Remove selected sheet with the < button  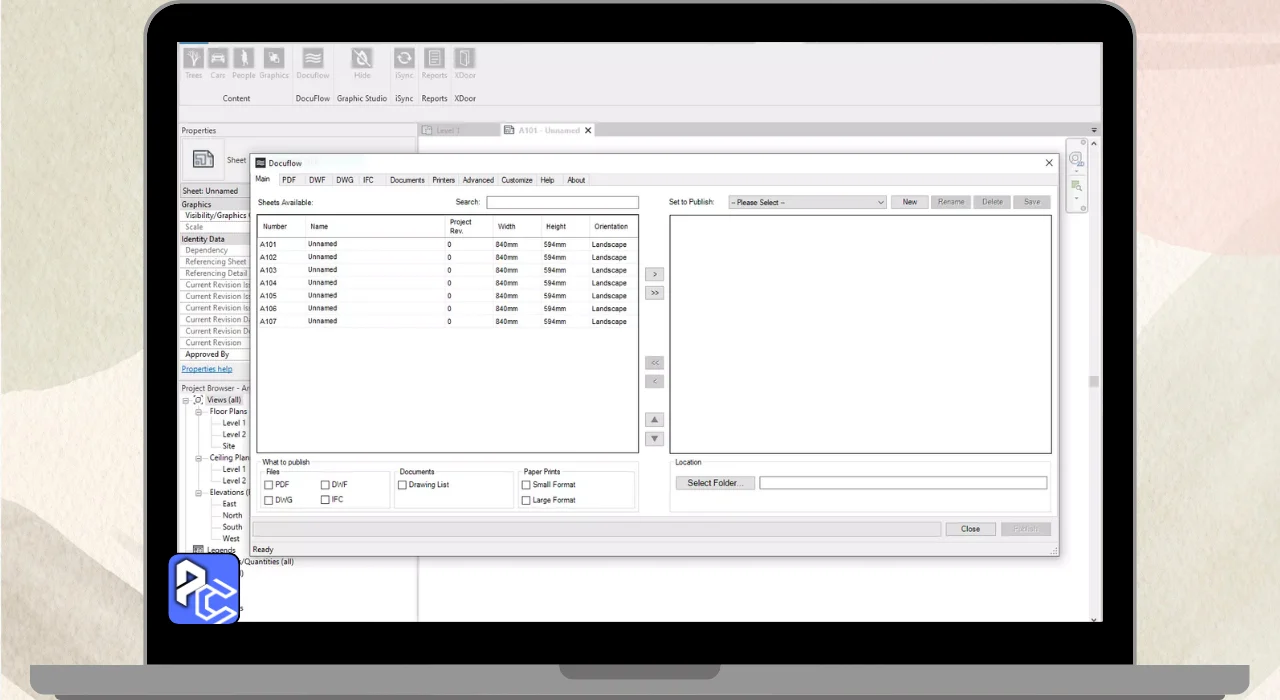click(x=655, y=381)
